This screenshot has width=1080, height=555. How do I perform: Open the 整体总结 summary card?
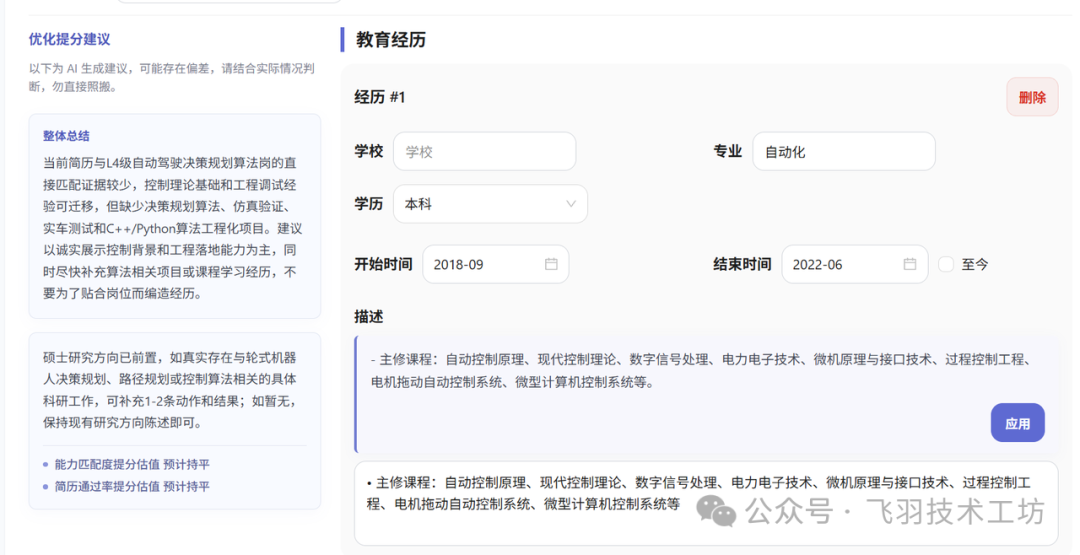(174, 216)
